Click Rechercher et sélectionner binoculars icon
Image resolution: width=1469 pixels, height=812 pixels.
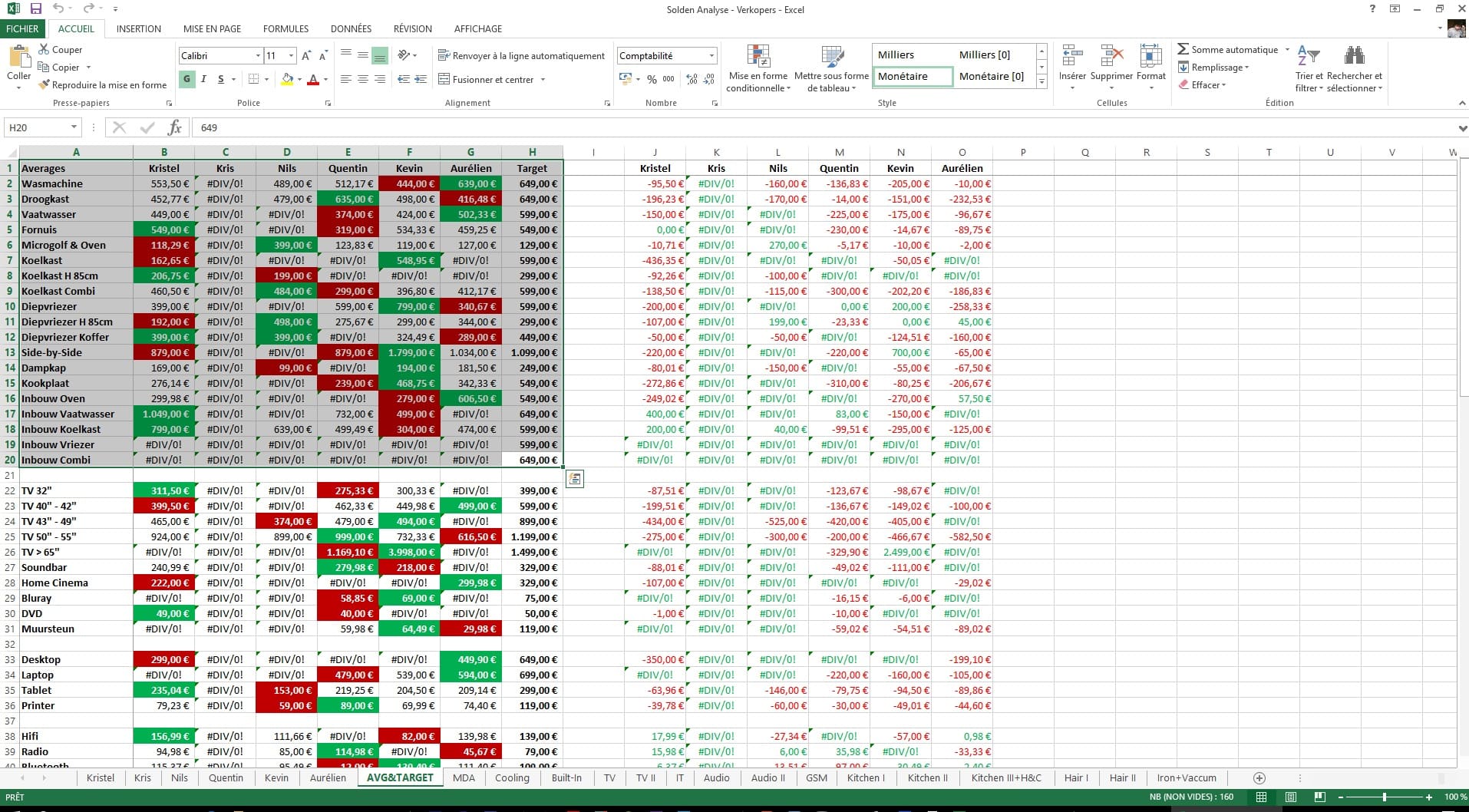(x=1354, y=57)
